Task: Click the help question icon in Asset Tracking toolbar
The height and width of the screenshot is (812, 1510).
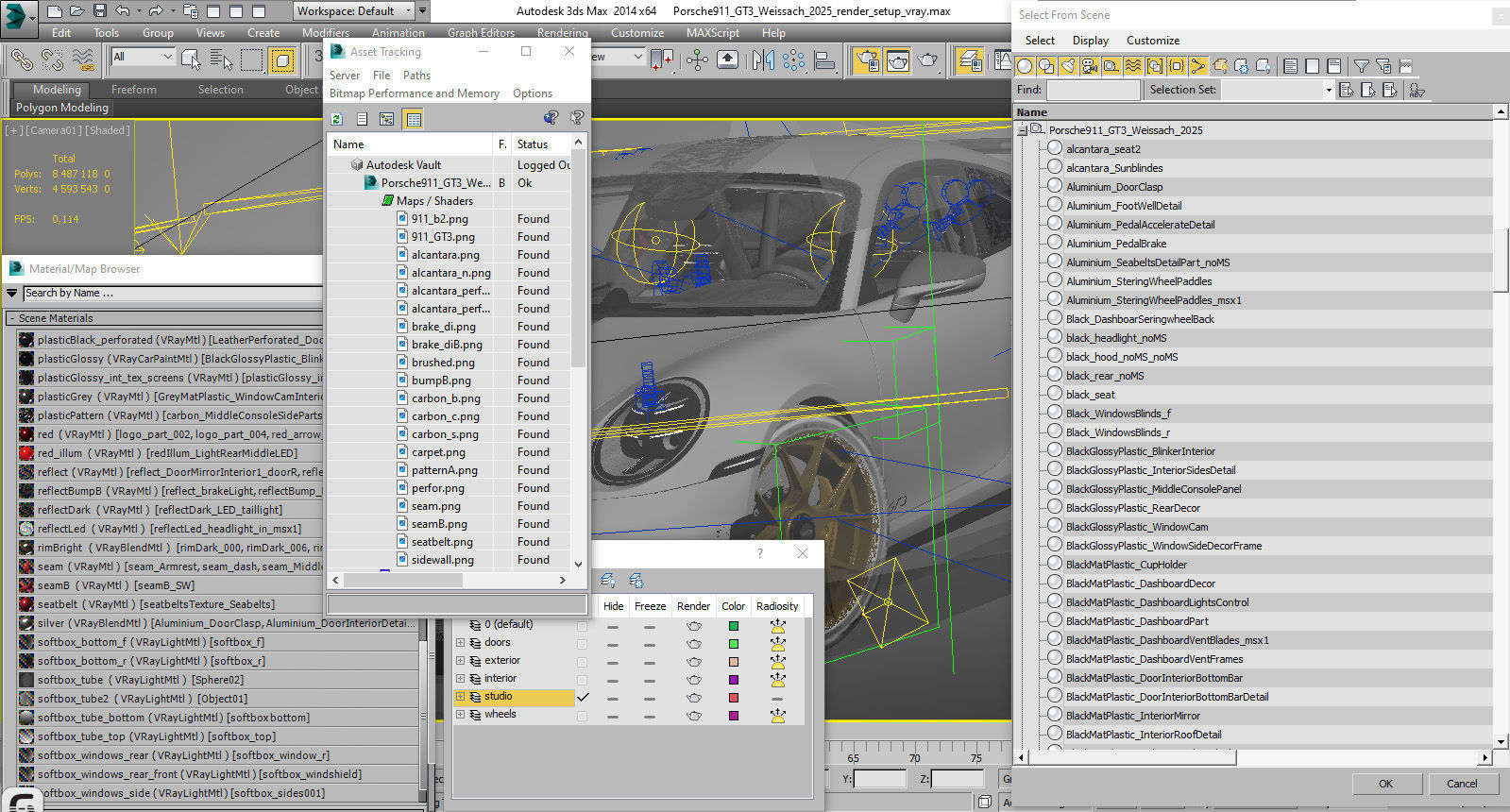Action: click(x=576, y=118)
